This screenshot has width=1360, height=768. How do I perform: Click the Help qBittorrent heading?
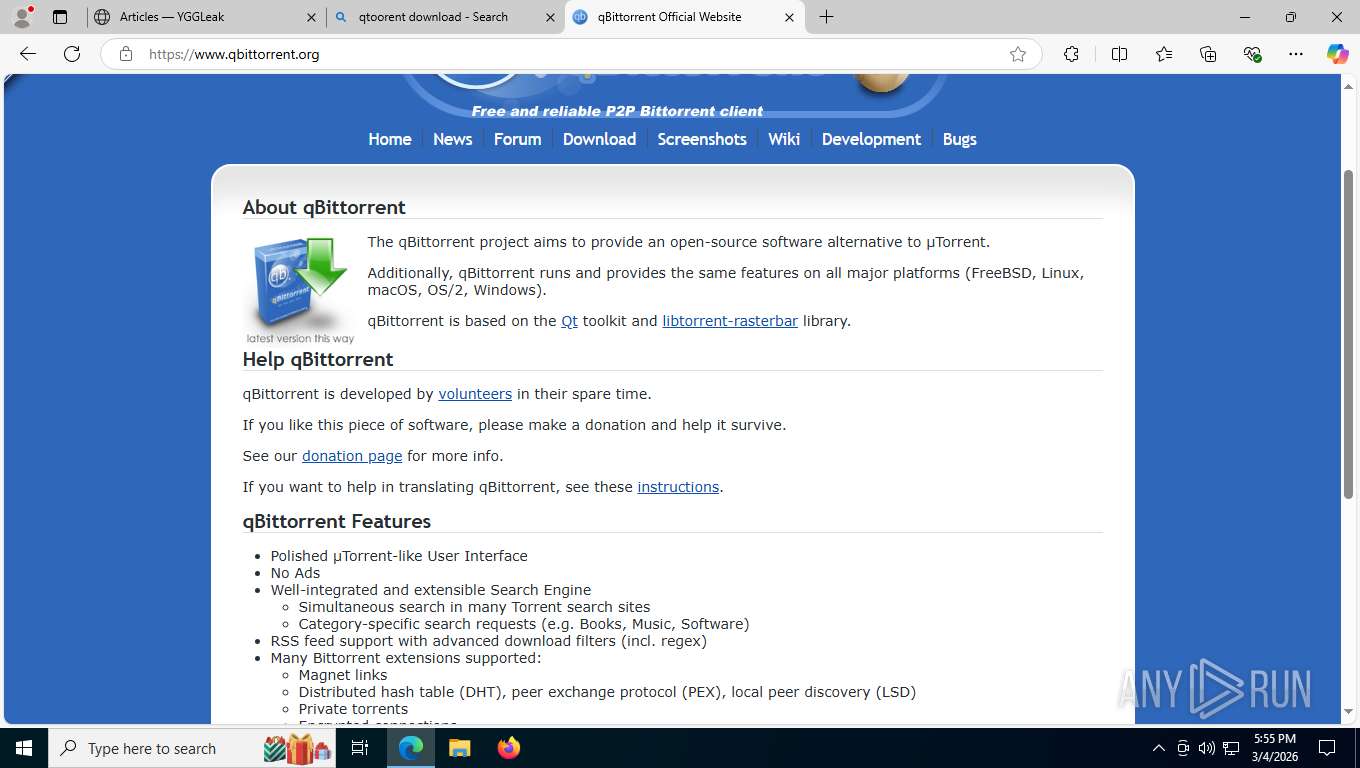(x=318, y=359)
